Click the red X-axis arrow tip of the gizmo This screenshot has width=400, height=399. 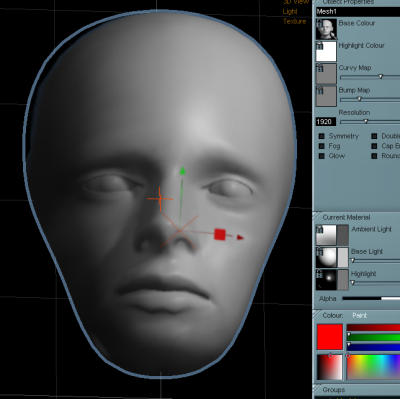pos(240,237)
